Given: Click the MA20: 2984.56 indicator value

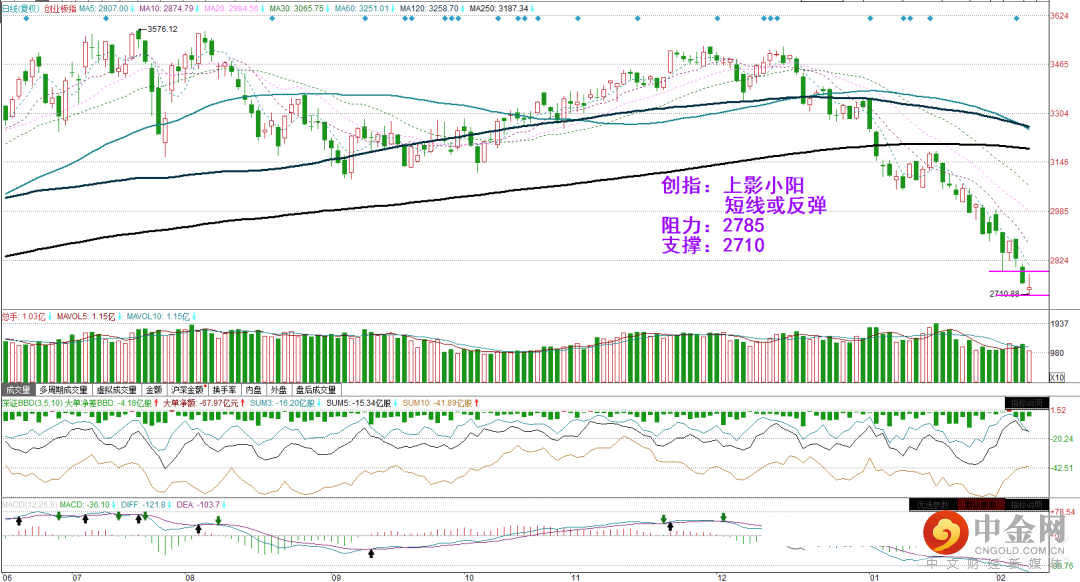Looking at the screenshot, I should pos(231,8).
